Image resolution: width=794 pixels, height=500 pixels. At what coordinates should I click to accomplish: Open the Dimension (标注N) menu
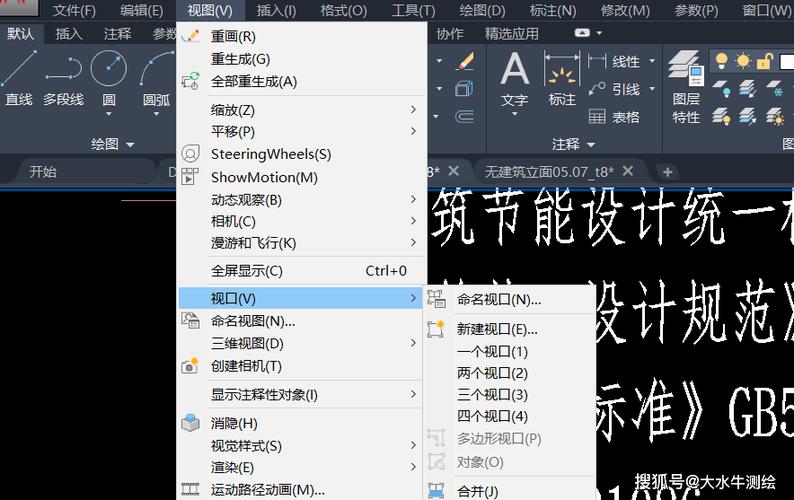(553, 10)
